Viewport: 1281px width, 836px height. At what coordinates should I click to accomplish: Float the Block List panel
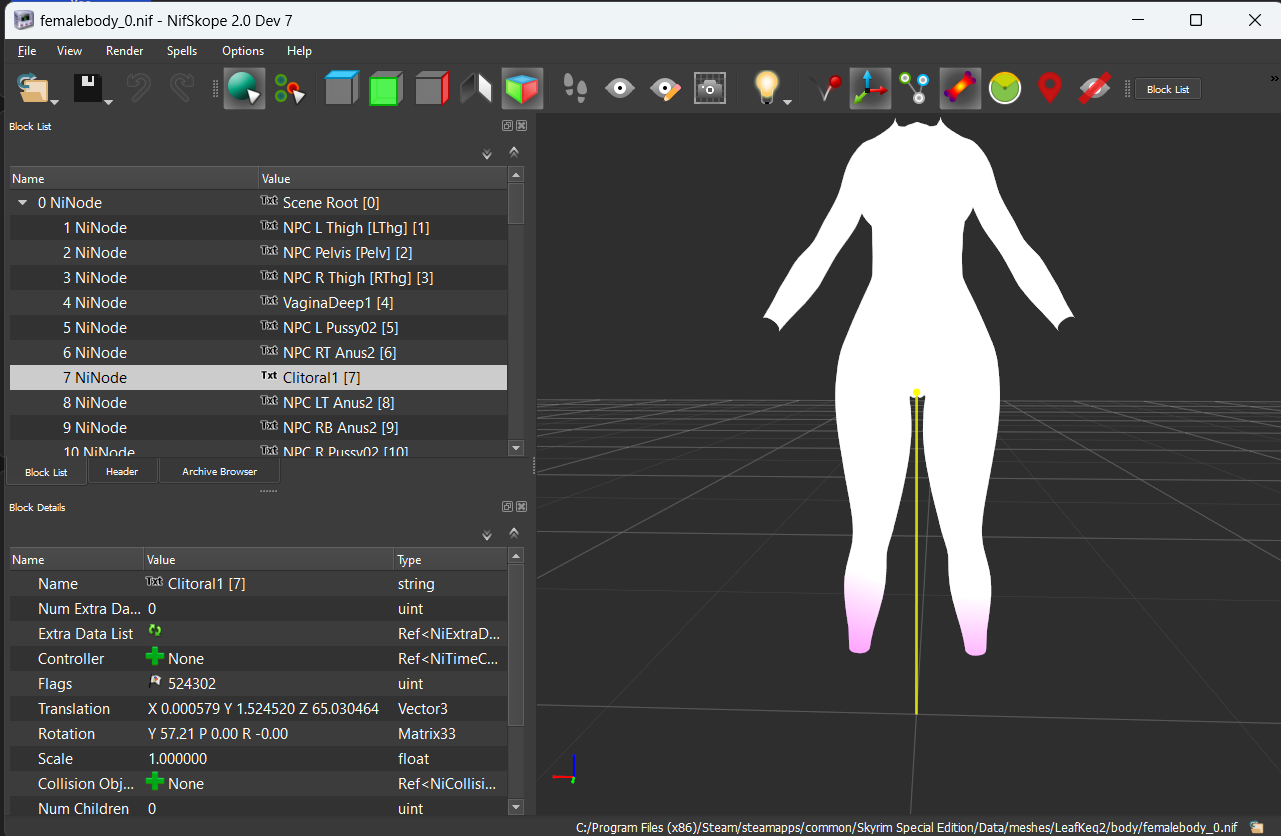pos(507,126)
